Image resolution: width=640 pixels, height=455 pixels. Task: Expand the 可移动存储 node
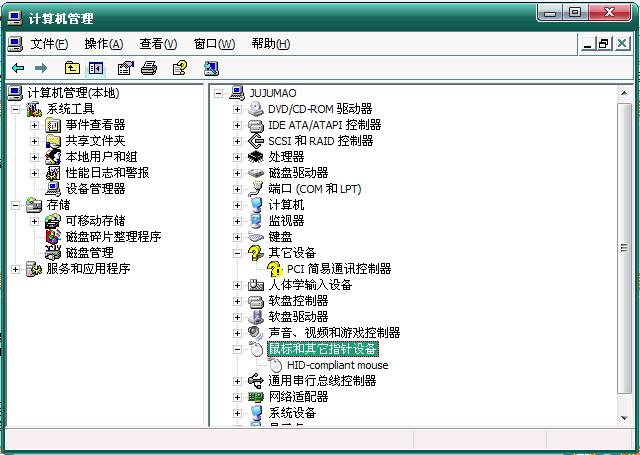(x=34, y=221)
